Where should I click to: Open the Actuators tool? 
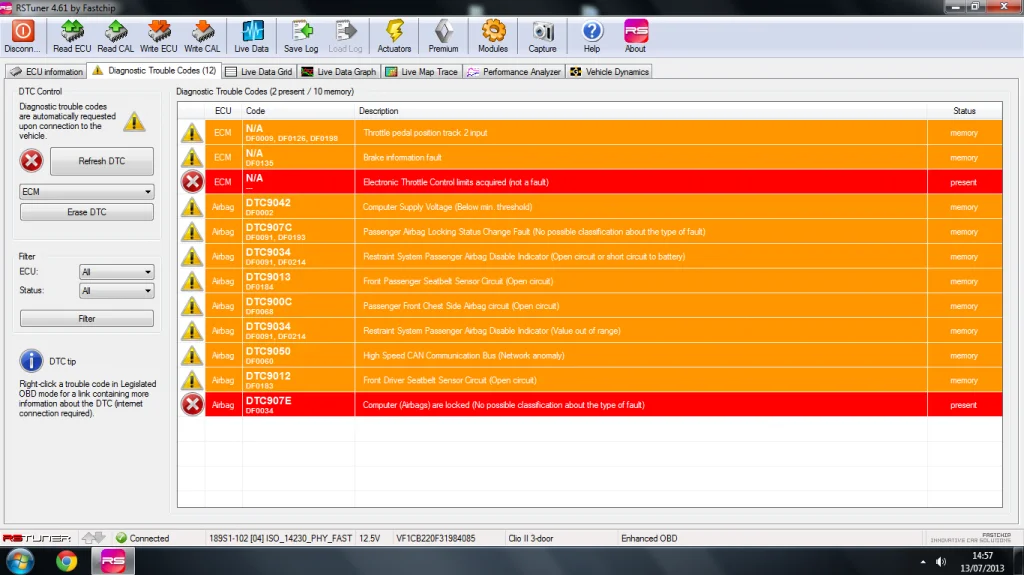(394, 36)
